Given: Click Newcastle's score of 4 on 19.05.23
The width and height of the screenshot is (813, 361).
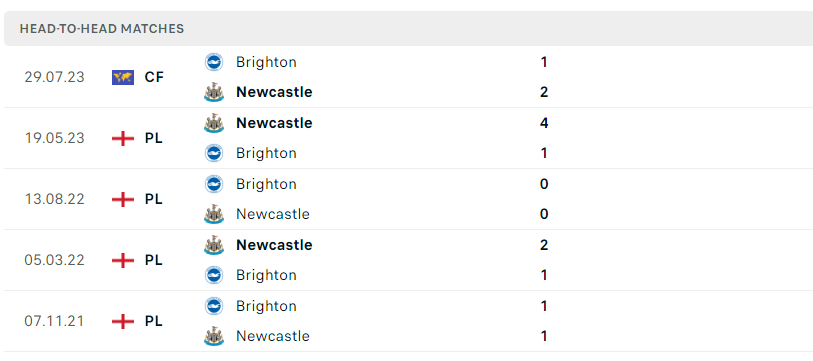Looking at the screenshot, I should [x=544, y=123].
